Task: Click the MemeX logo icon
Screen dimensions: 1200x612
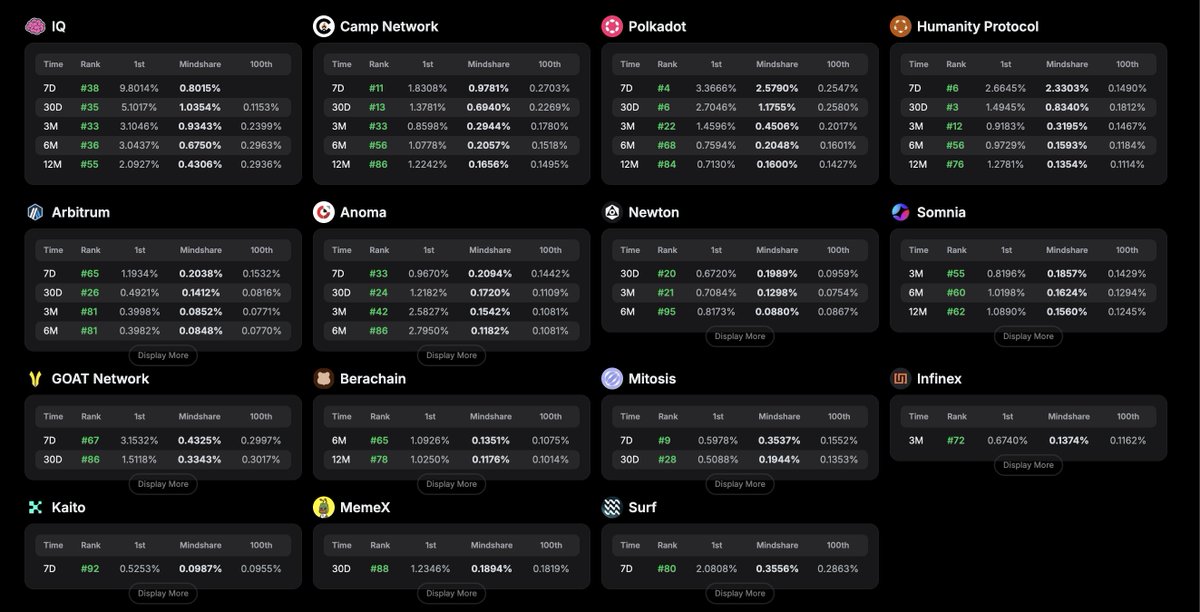Action: (x=323, y=507)
